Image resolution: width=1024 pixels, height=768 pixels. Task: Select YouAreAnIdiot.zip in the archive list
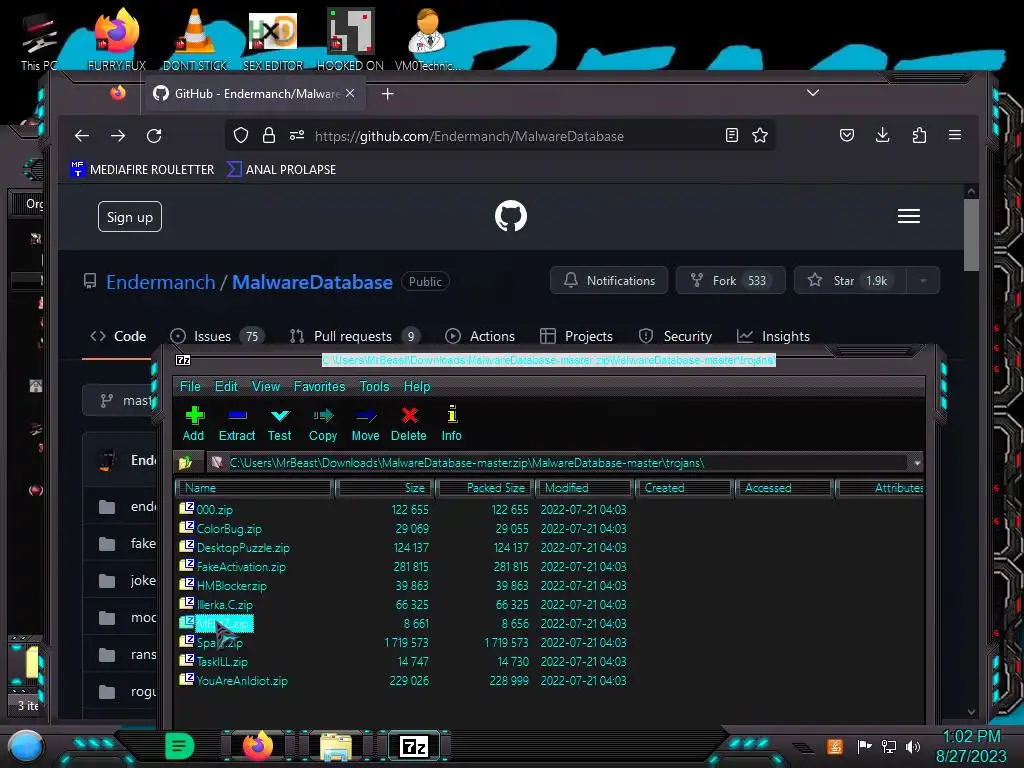coord(242,680)
